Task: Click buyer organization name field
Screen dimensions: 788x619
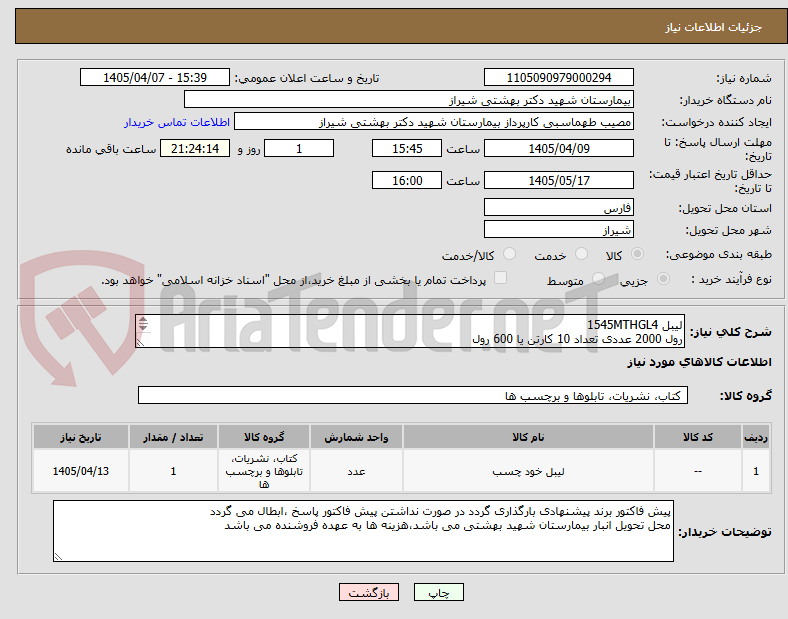Action: tap(409, 99)
